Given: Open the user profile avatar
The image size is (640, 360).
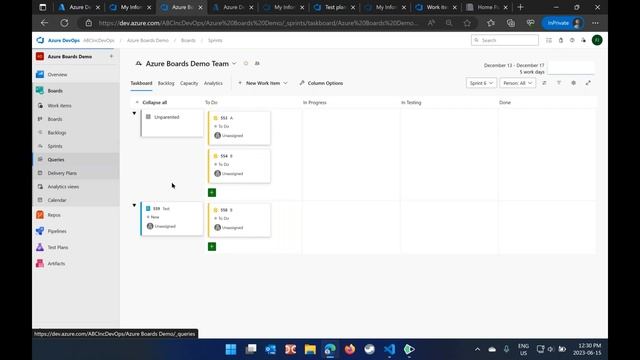Looking at the screenshot, I should (597, 40).
